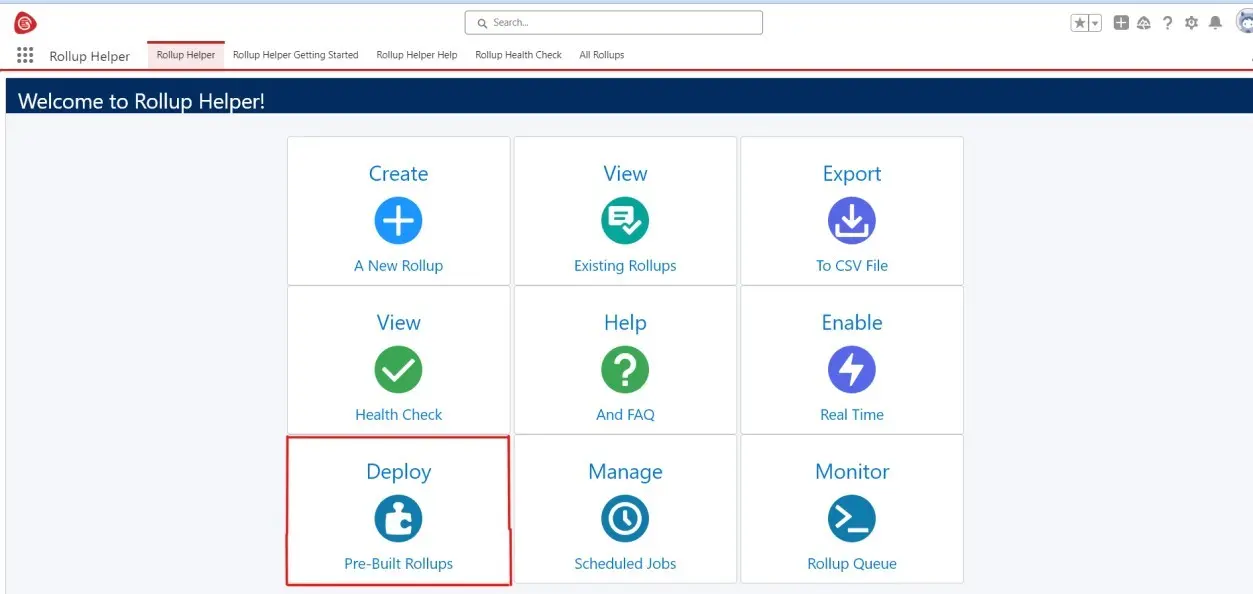Screen dimensions: 1253x594
Task: Open the Rollup Health Check tab
Action: click(518, 55)
